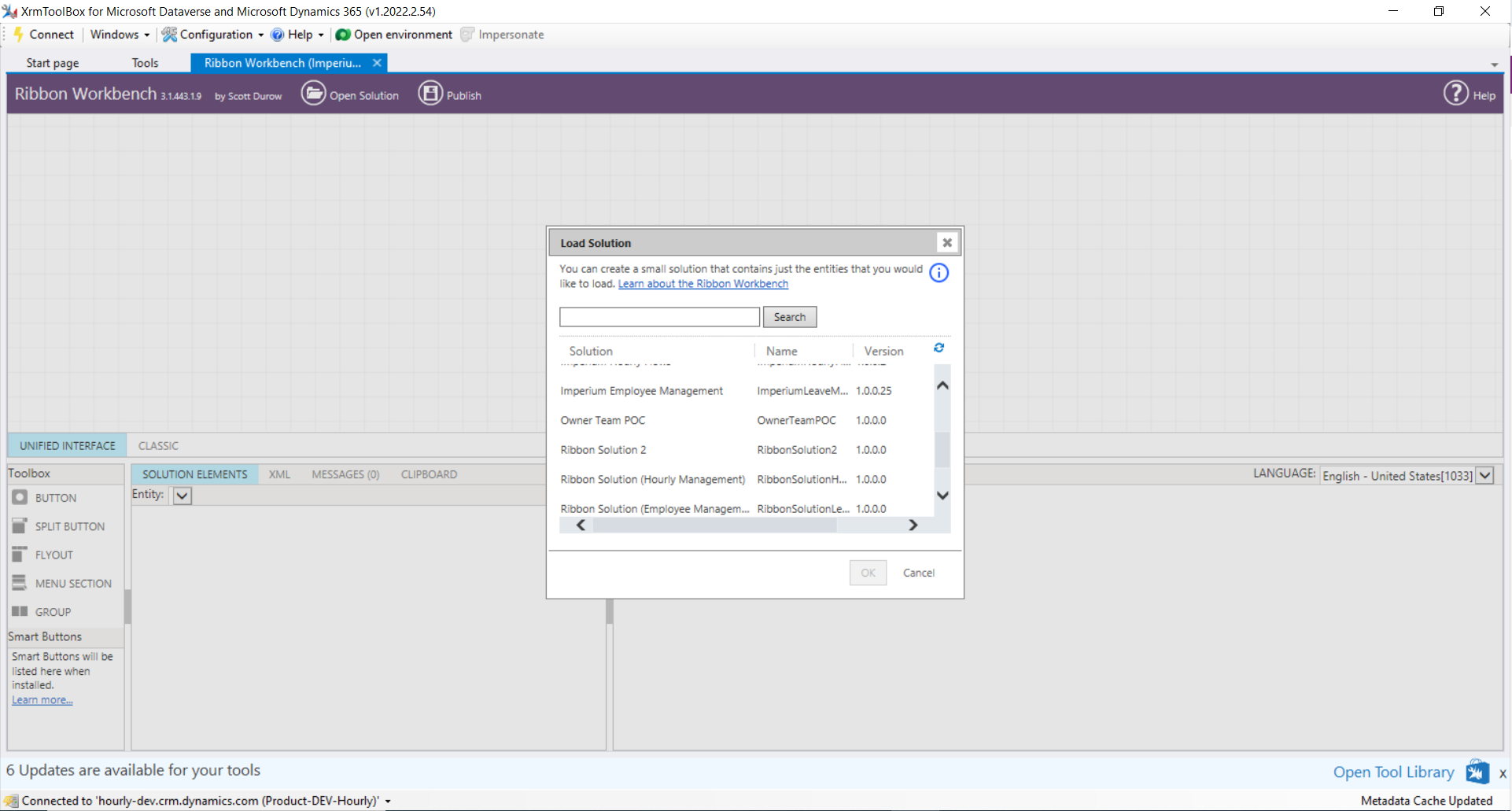Switch to Classic interface mode
The height and width of the screenshot is (811, 1512).
pyautogui.click(x=158, y=445)
